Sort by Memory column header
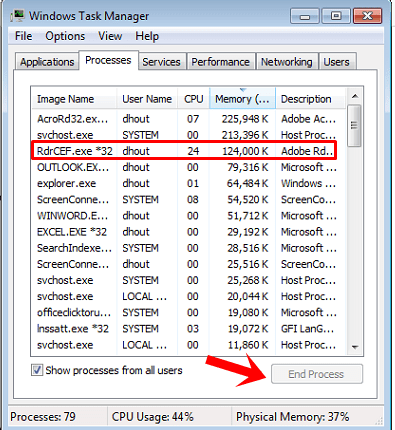The image size is (395, 430). (242, 99)
